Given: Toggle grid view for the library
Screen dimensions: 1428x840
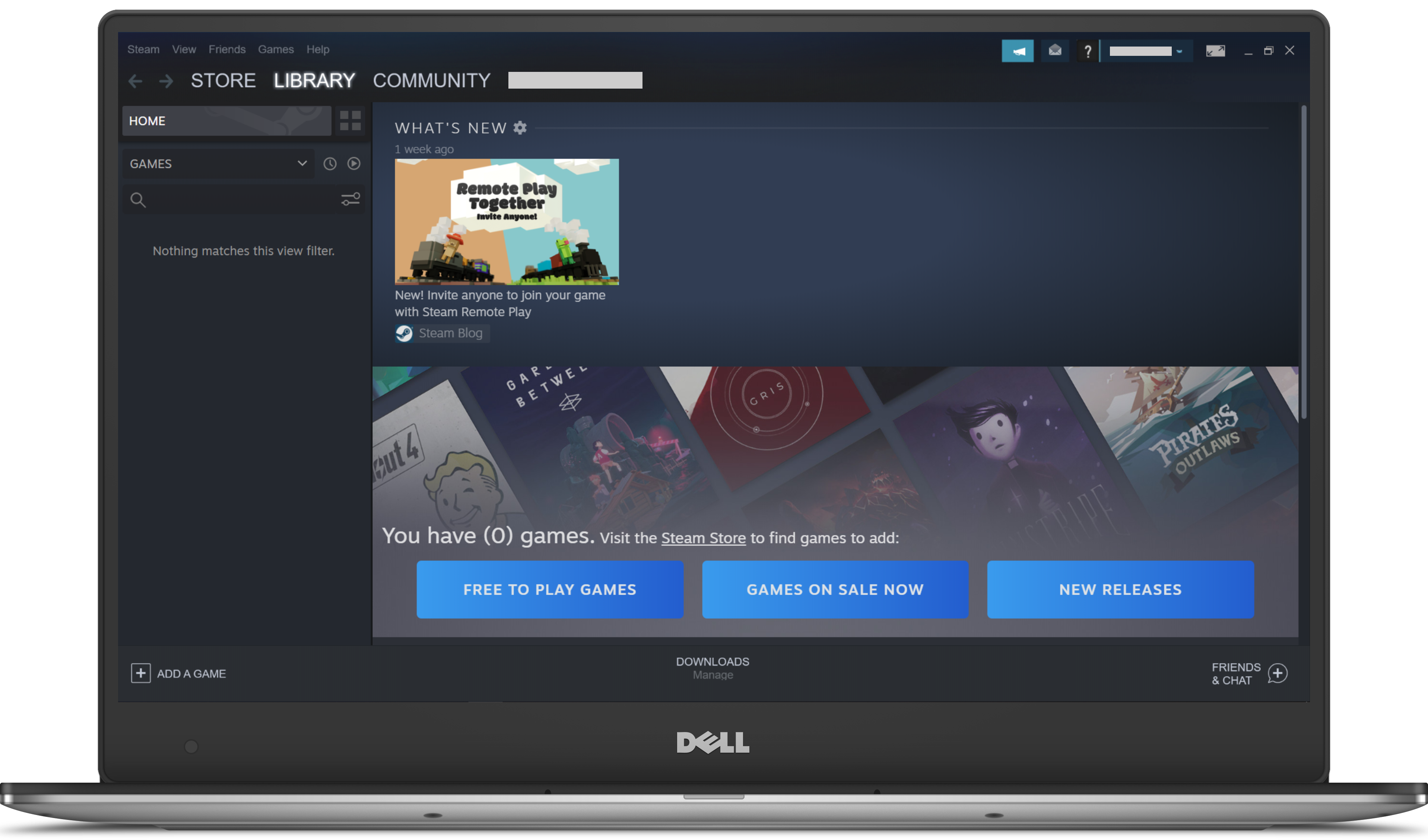Looking at the screenshot, I should click(x=350, y=120).
